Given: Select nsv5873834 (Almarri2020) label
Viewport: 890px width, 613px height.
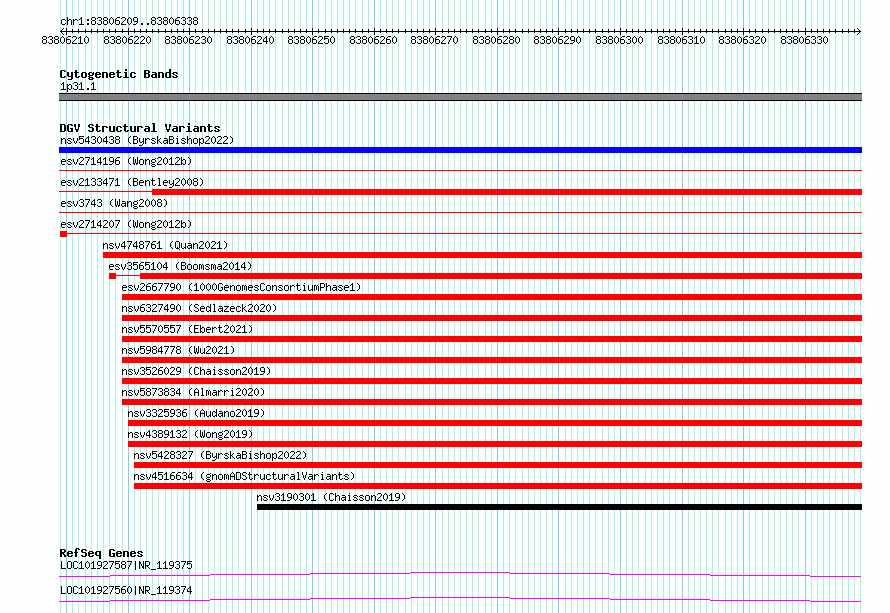Looking at the screenshot, I should [x=193, y=392].
